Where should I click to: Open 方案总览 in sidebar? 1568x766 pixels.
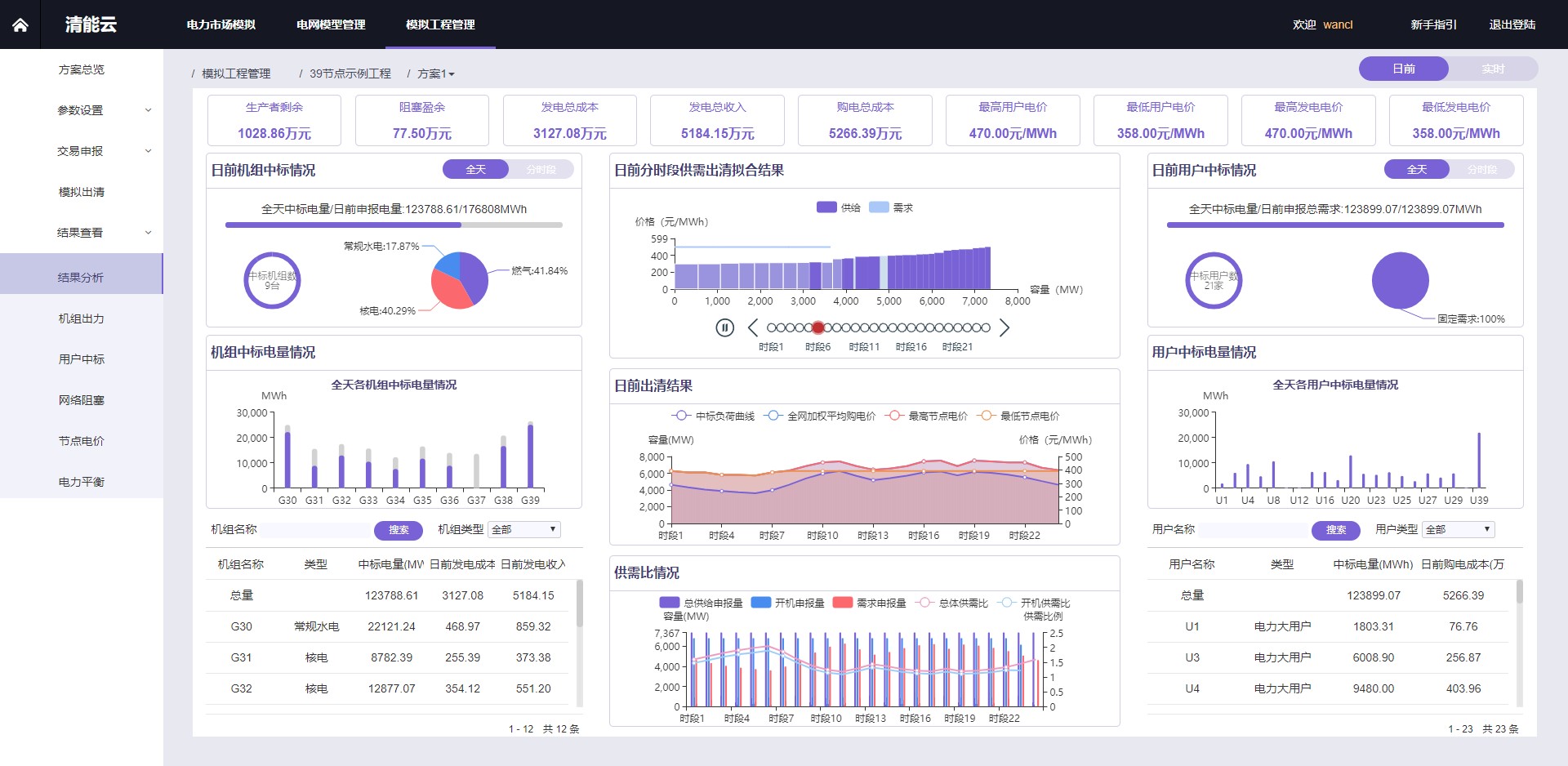(82, 69)
